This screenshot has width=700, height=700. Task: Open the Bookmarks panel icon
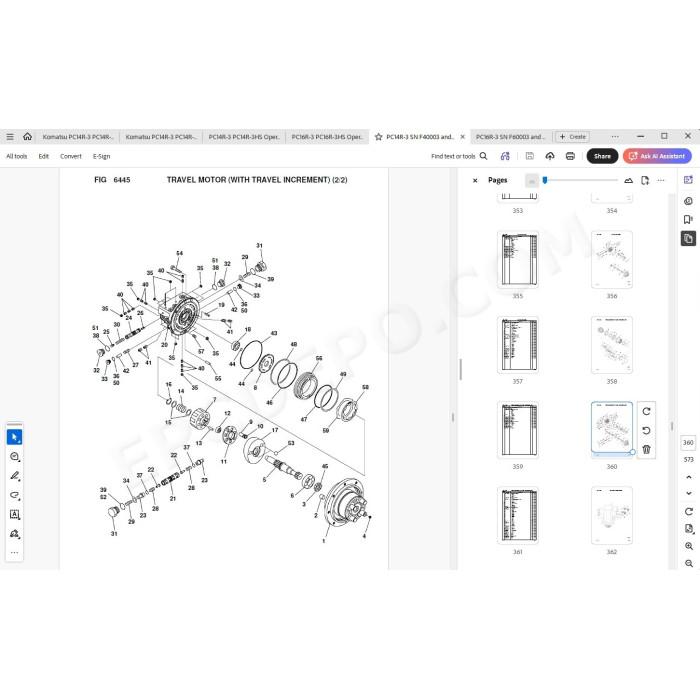pos(688,219)
